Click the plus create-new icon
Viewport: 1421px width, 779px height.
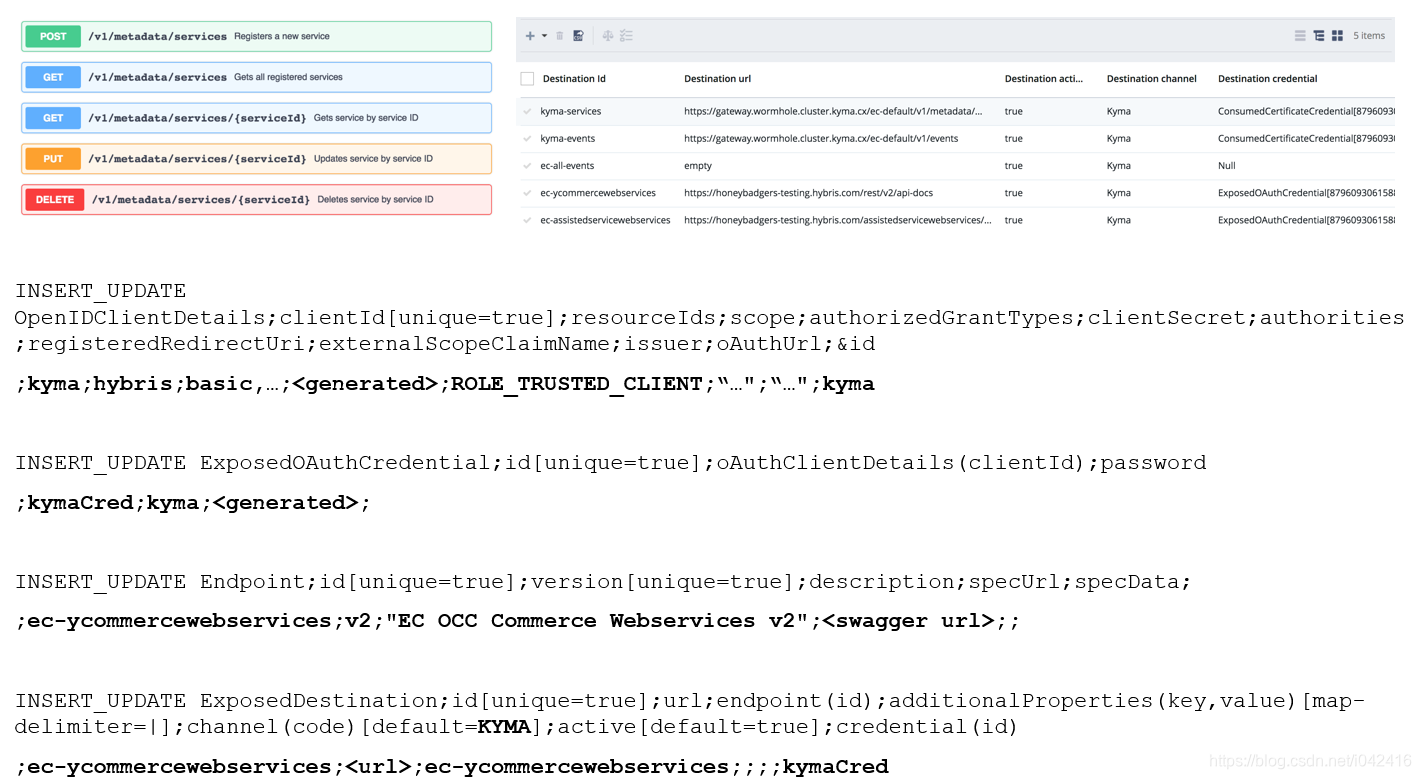point(530,36)
